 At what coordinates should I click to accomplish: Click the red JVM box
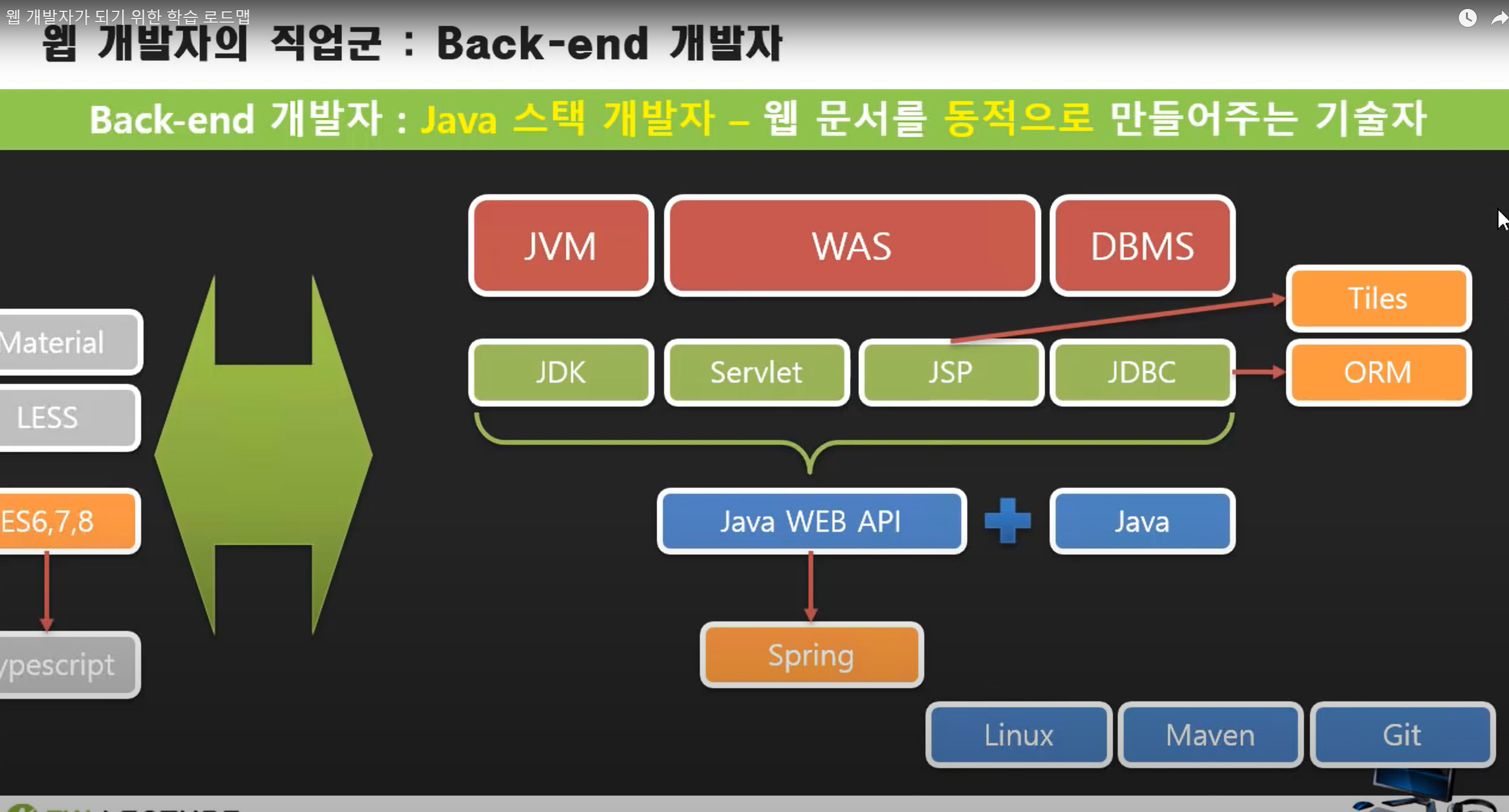(x=561, y=246)
